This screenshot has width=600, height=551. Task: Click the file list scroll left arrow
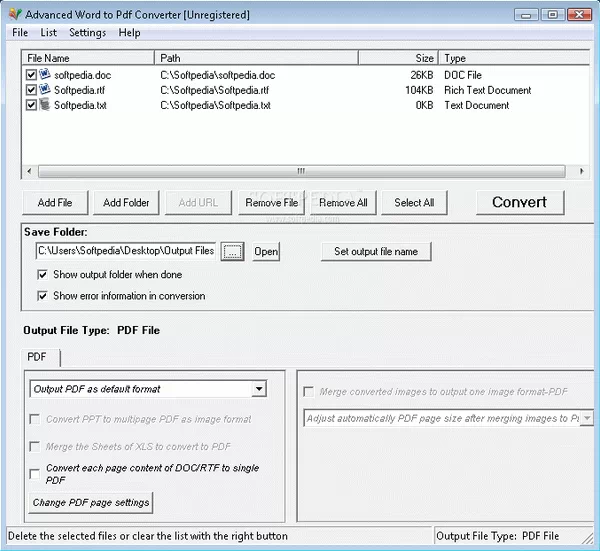pyautogui.click(x=29, y=171)
